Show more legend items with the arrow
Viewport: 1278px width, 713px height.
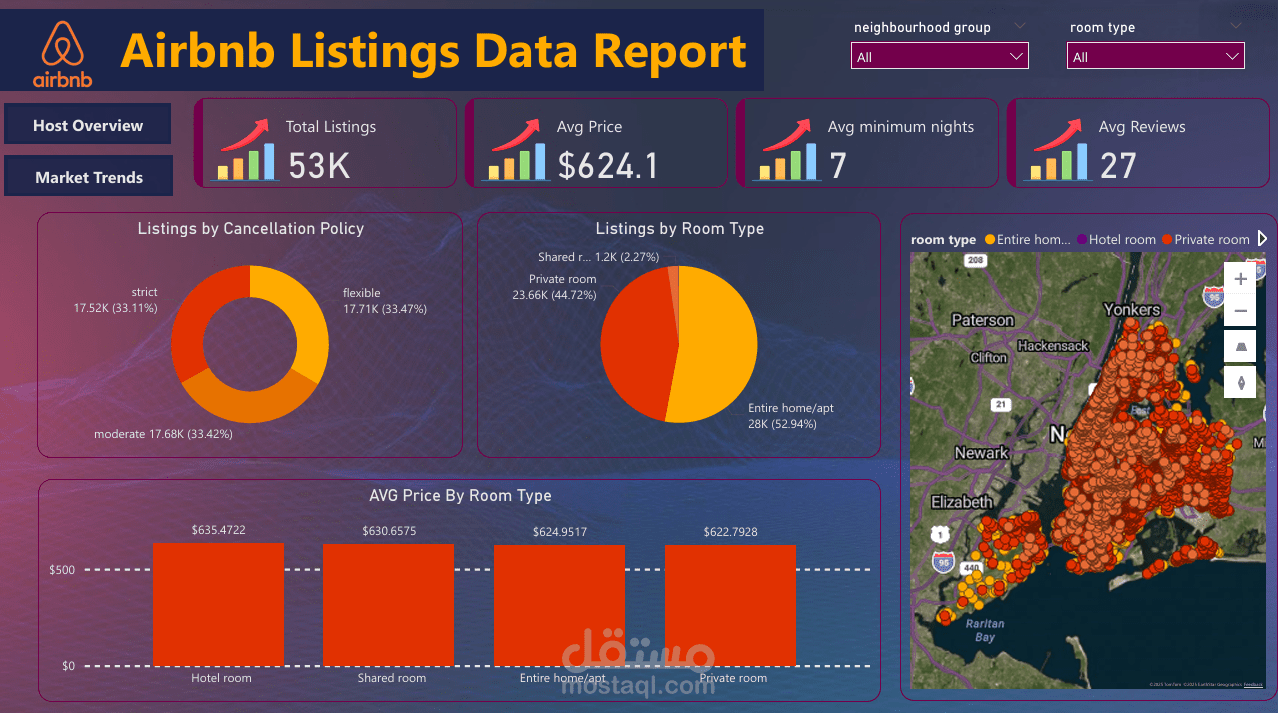(1262, 239)
